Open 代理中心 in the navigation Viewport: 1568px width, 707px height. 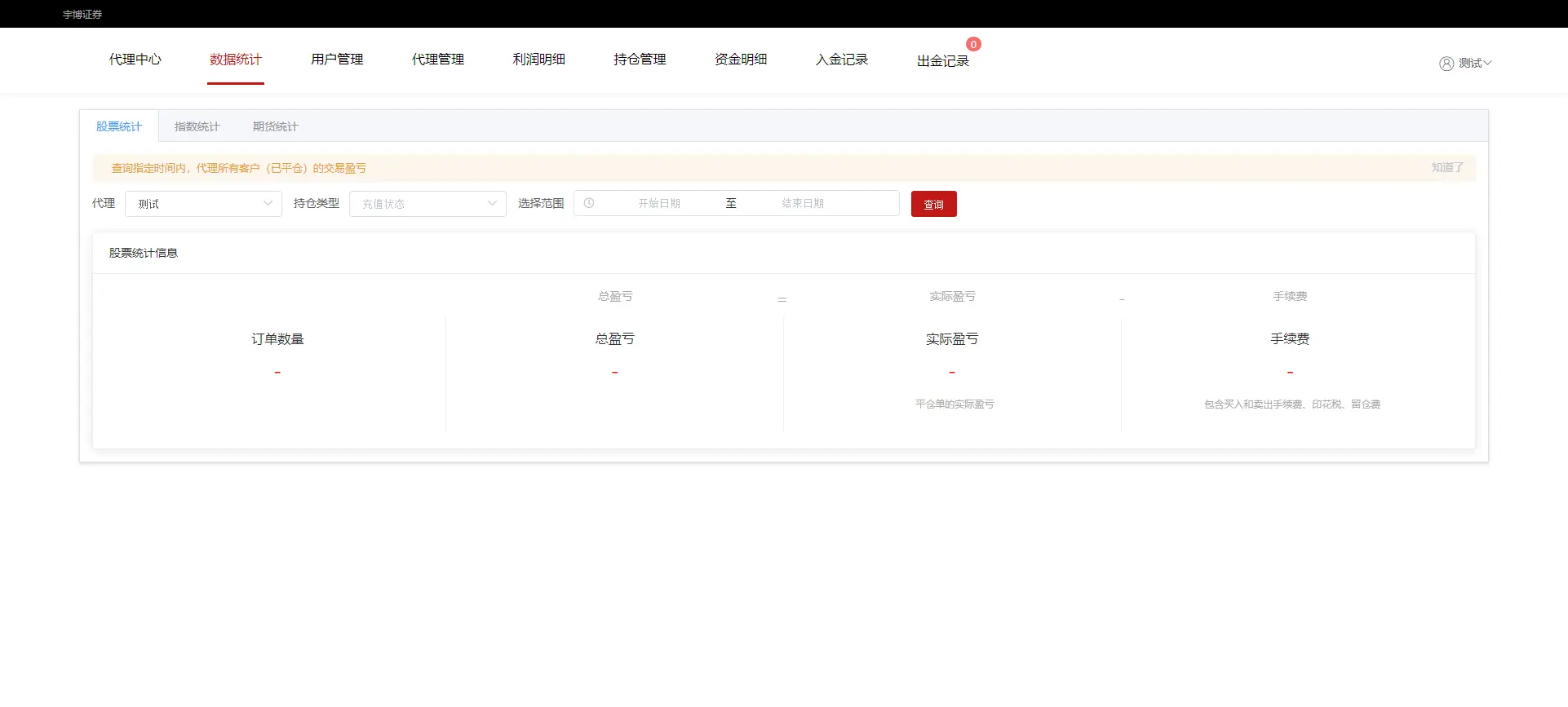(135, 60)
